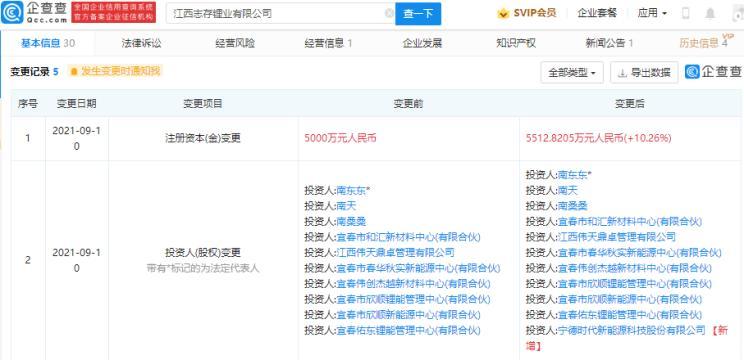Open the mobile phone icon in header
The height and width of the screenshot is (360, 744).
click(x=685, y=13)
